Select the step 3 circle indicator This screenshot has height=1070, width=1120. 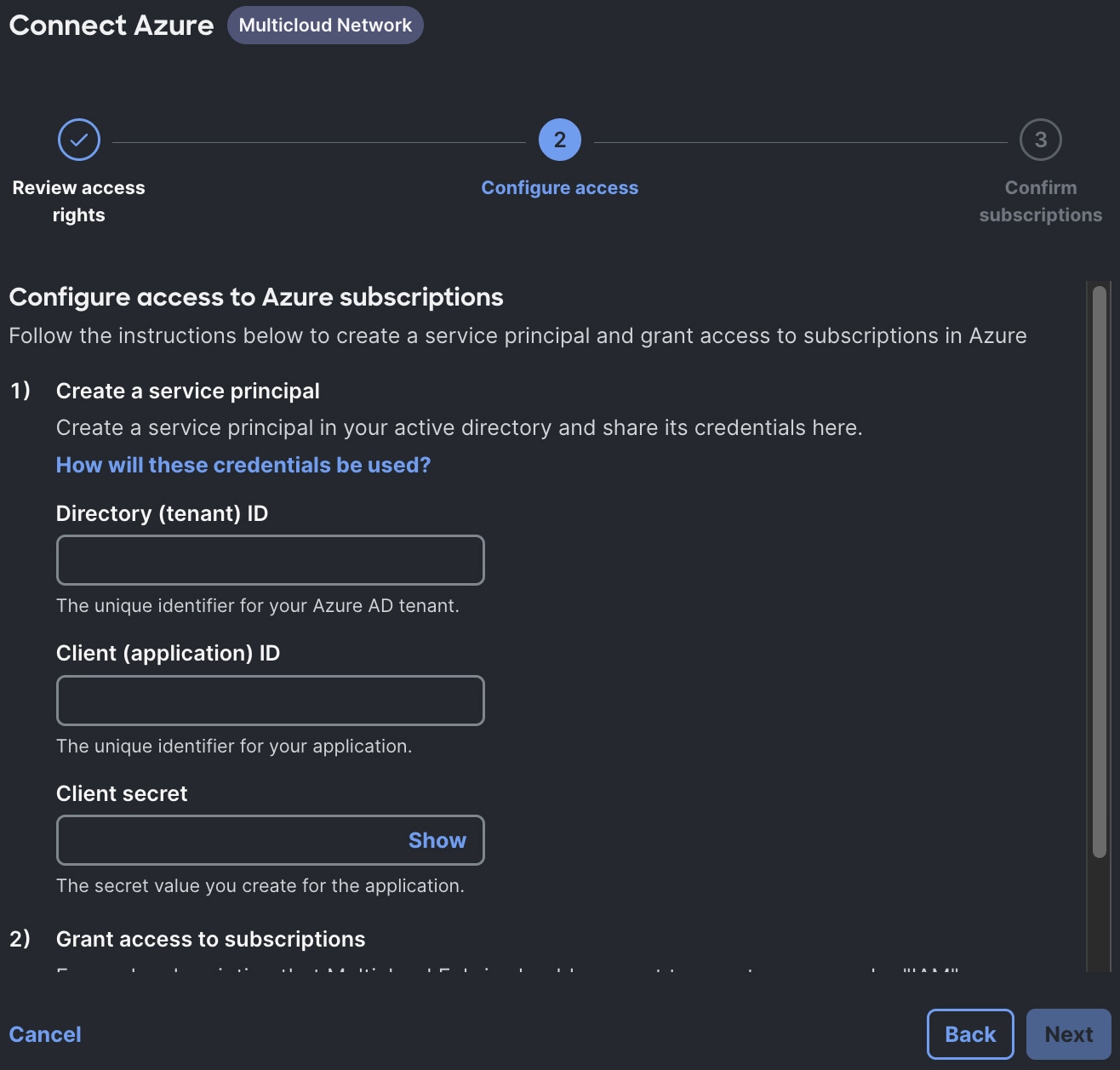[1041, 140]
